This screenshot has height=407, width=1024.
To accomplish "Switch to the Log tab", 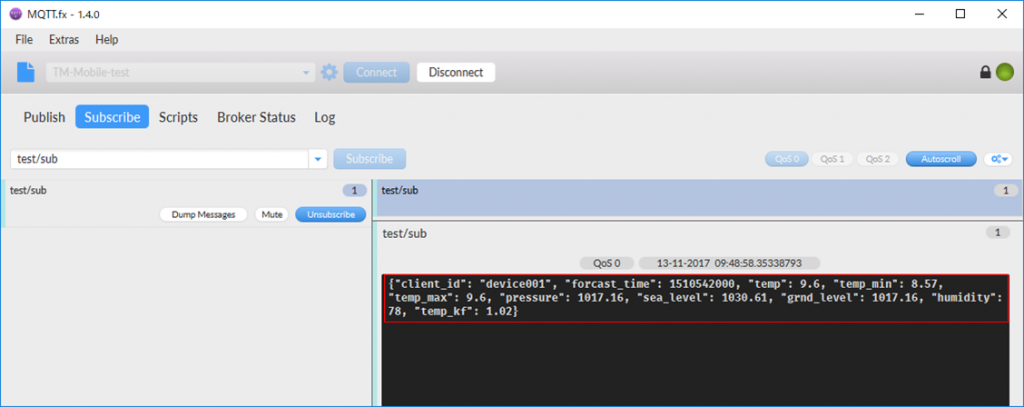I will (x=325, y=118).
